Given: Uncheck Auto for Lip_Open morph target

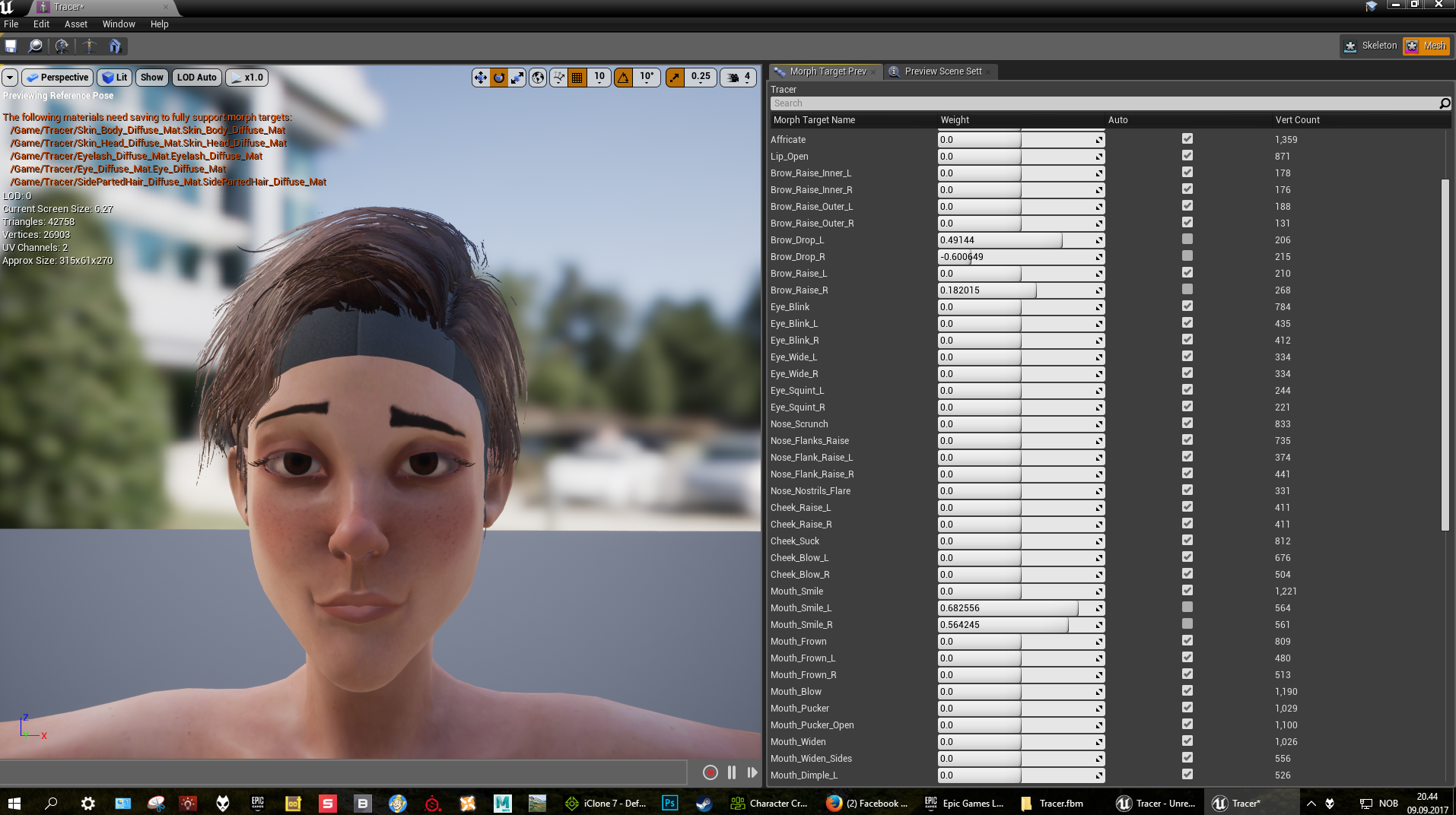Looking at the screenshot, I should click(1187, 156).
